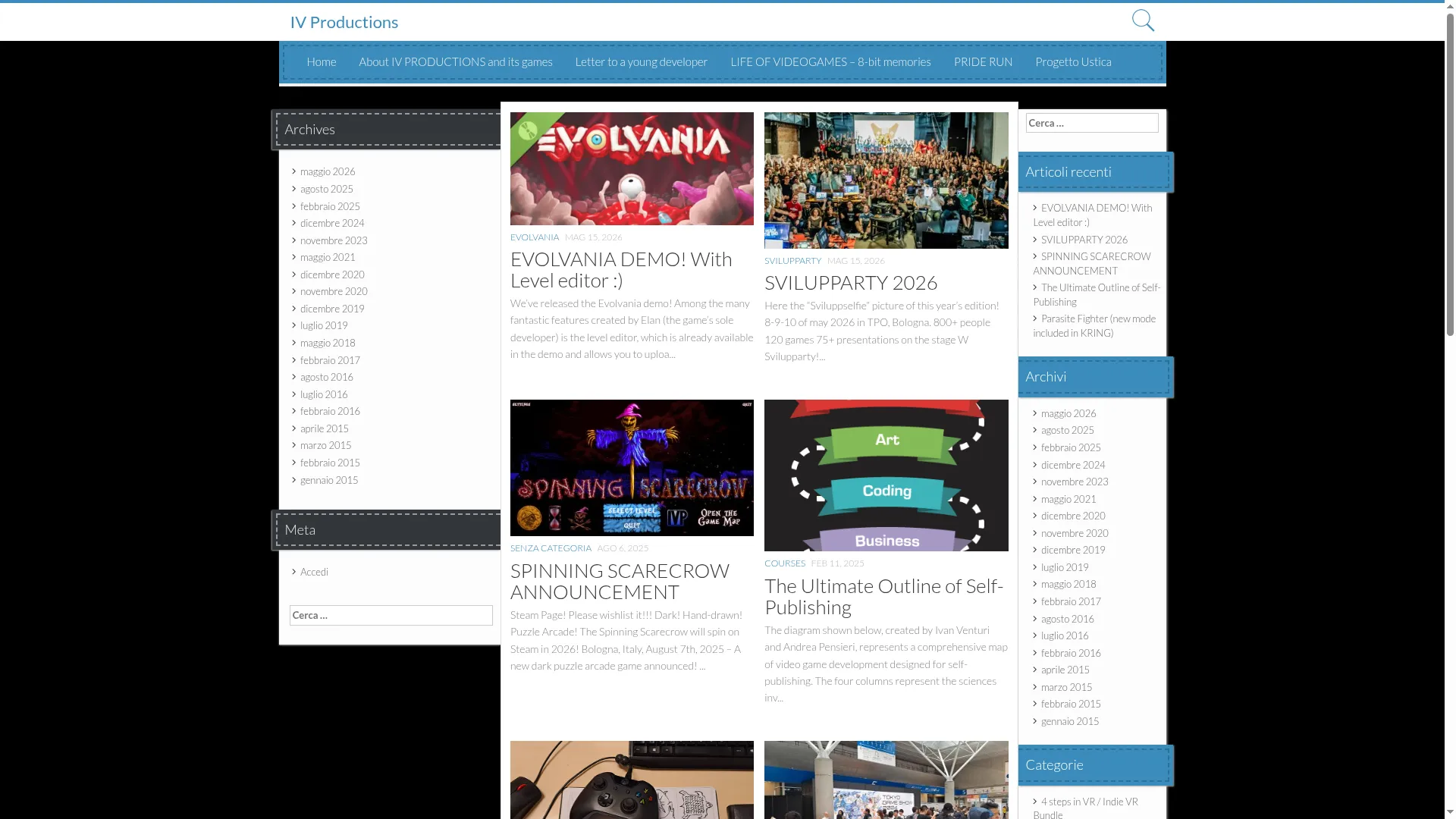
Task: Open left Archives aprile 2015
Action: point(325,428)
